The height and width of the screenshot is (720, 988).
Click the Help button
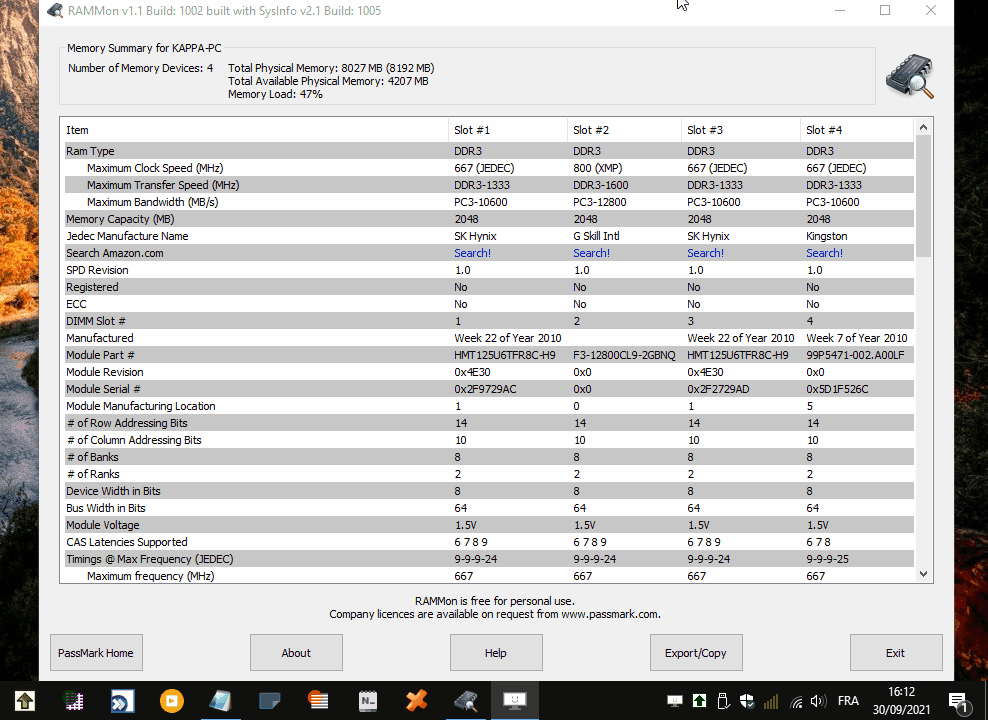click(x=496, y=653)
